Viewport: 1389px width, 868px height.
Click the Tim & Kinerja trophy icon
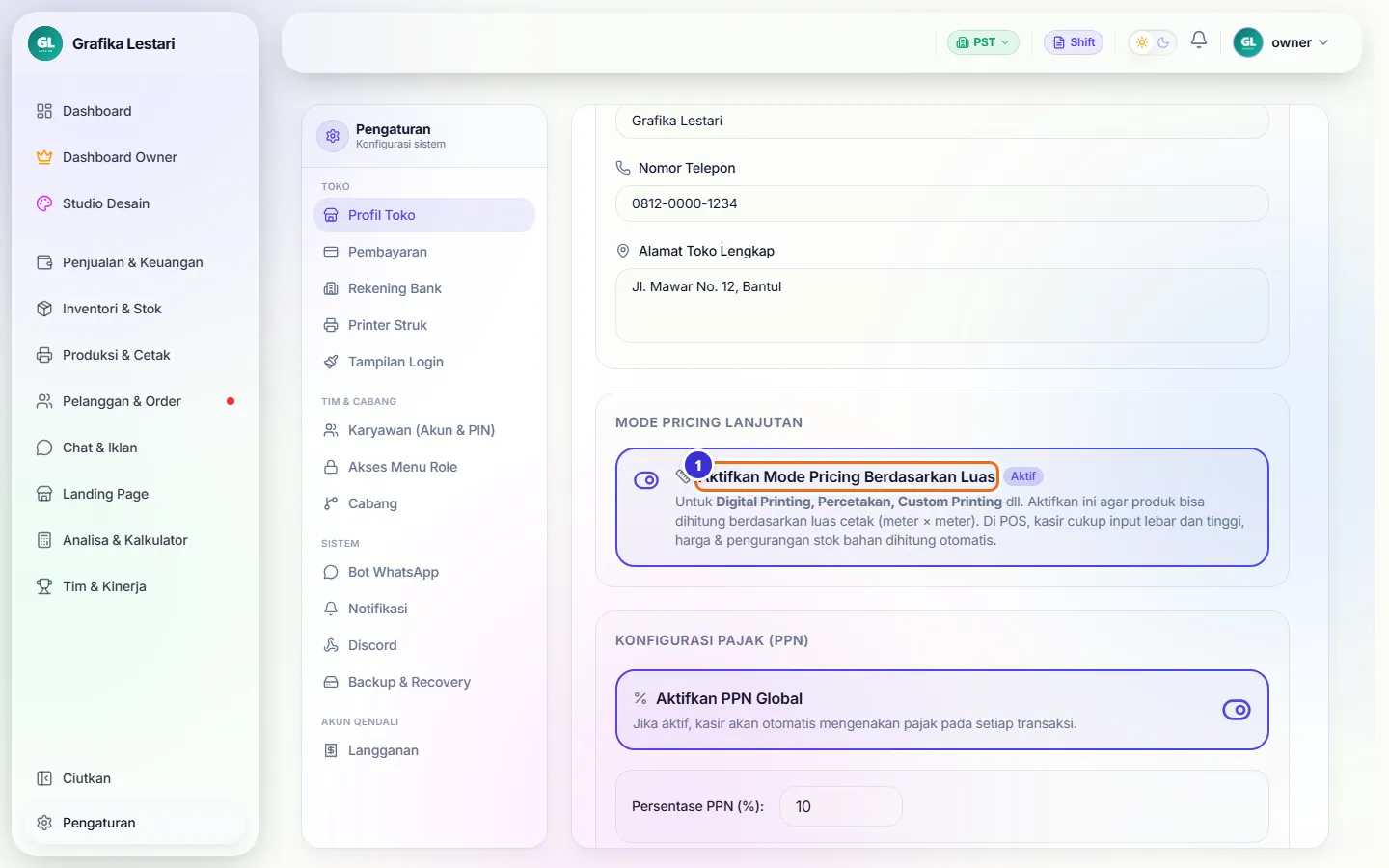[x=44, y=586]
